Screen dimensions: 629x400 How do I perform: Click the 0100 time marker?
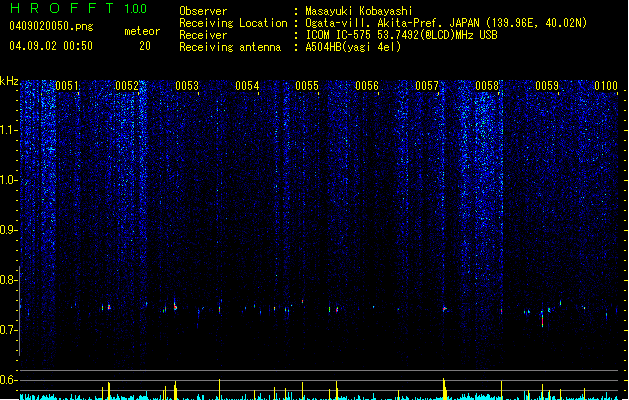[x=606, y=86]
